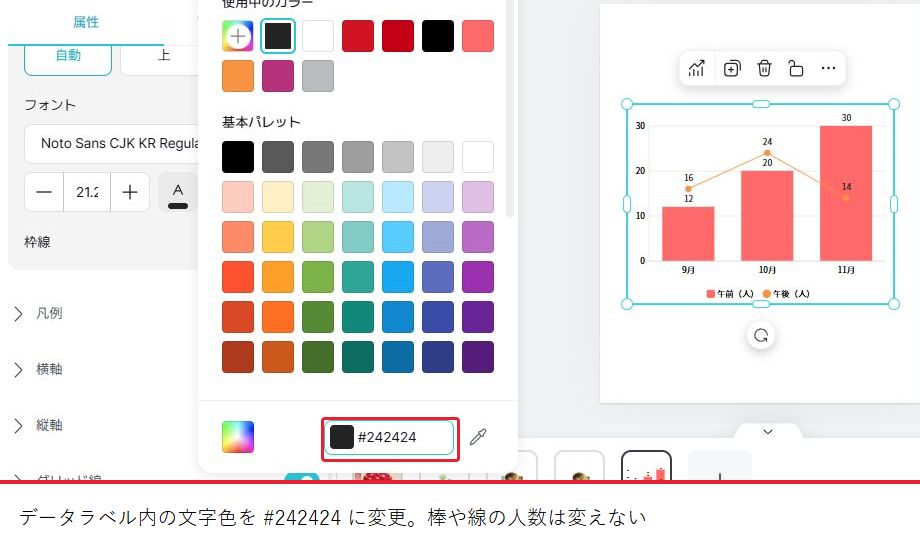Click the font size value field 21.2

pyautogui.click(x=87, y=192)
